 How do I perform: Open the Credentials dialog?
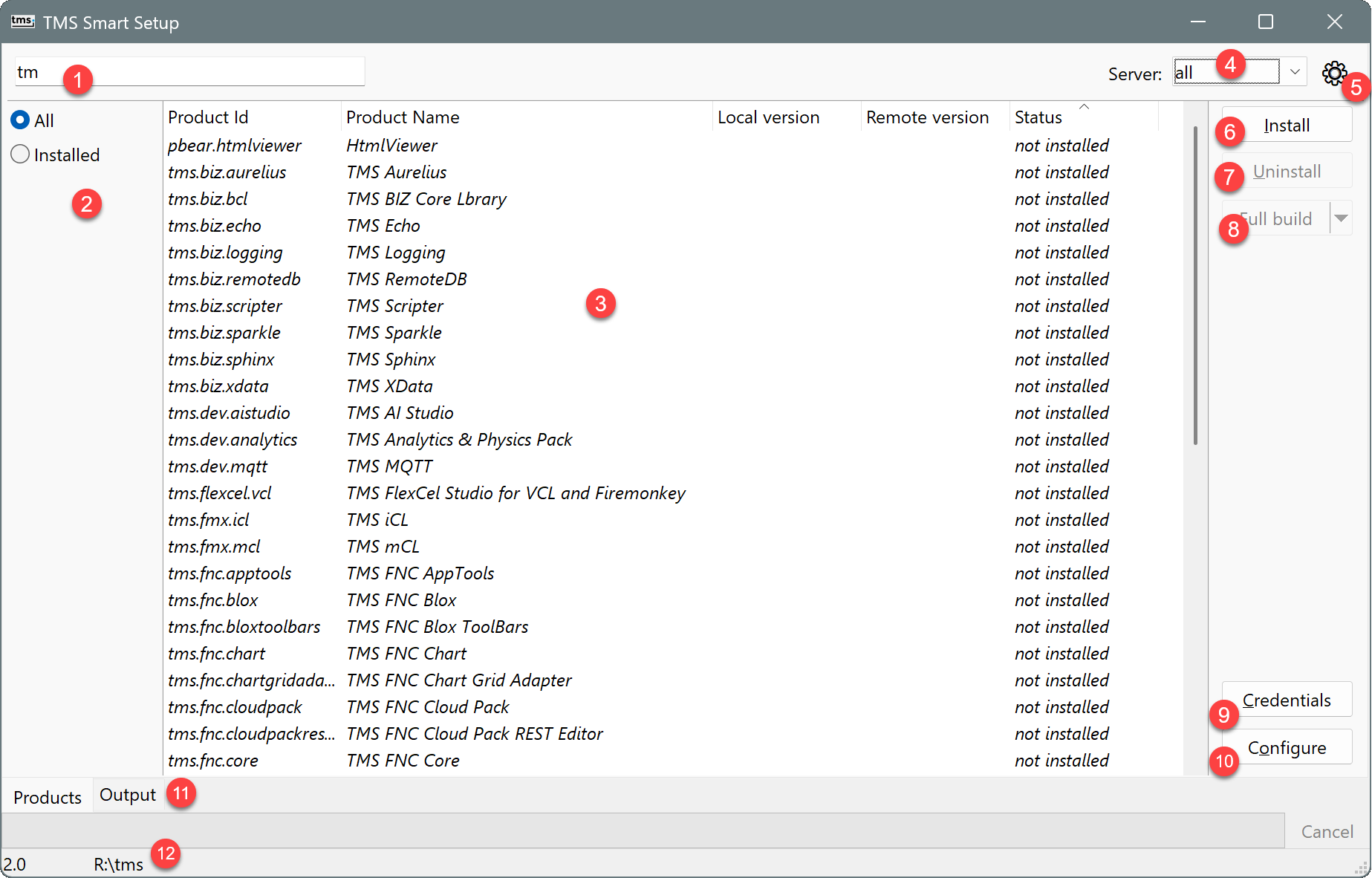pyautogui.click(x=1286, y=699)
